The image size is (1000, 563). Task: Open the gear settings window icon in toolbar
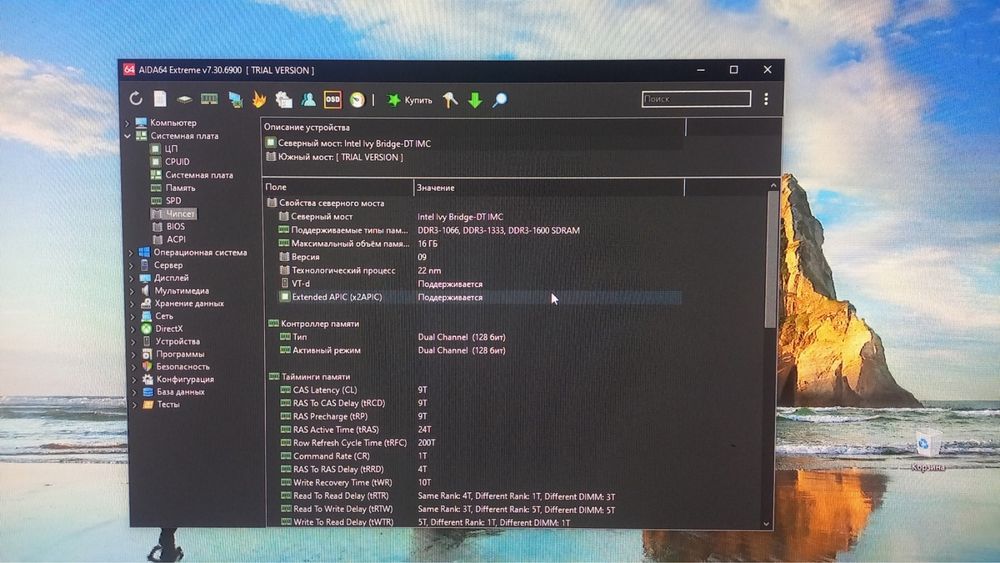[283, 99]
